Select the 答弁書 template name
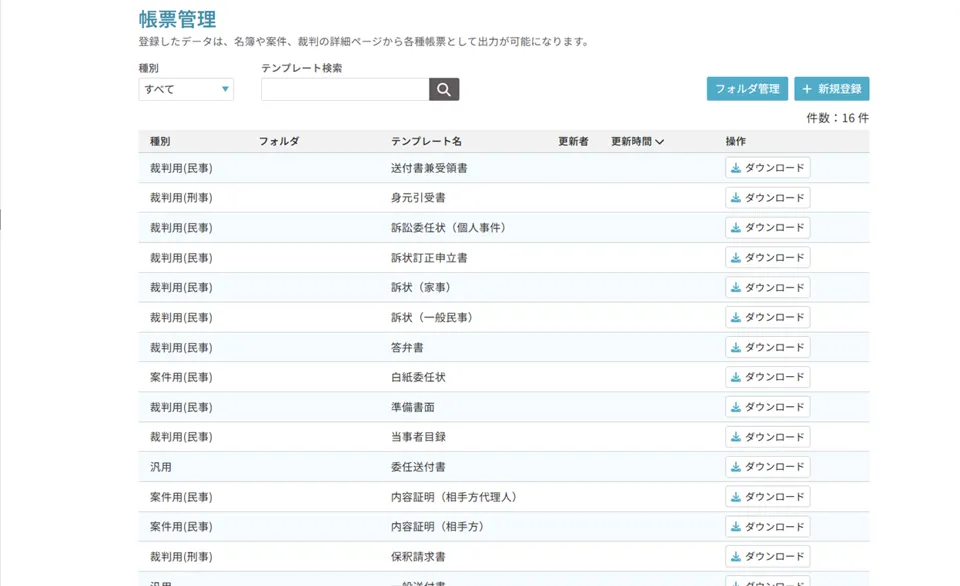The width and height of the screenshot is (960, 586). (407, 347)
